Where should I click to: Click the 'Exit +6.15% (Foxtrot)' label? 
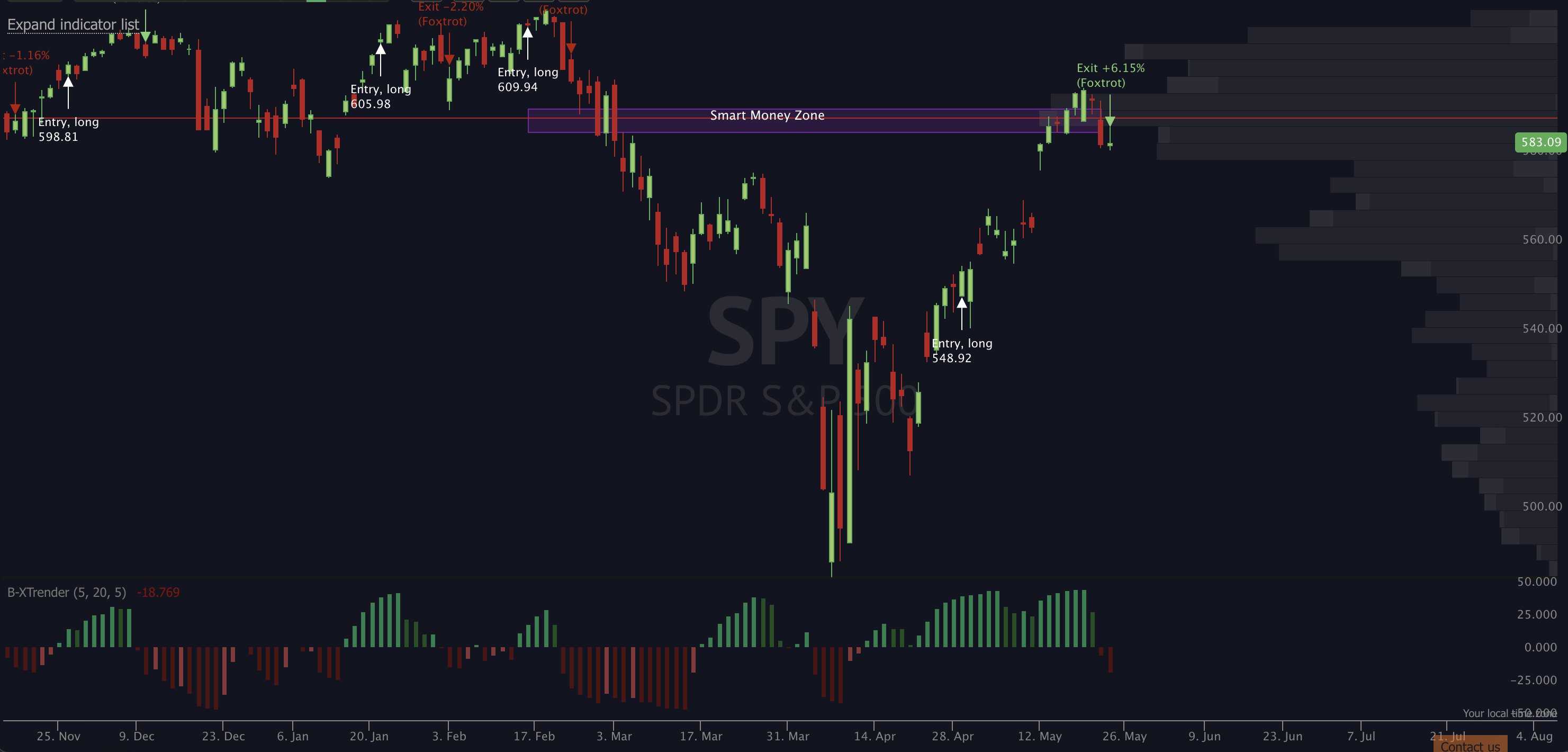click(x=1110, y=76)
